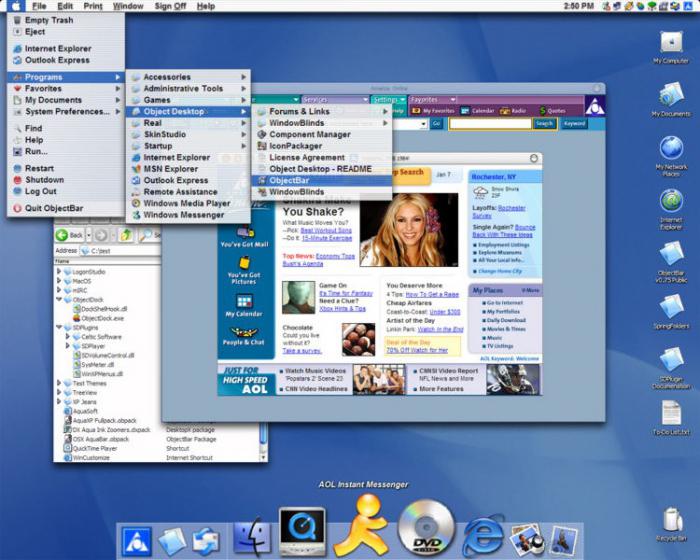
Task: Click the Explorer vertical scrollbar
Action: pyautogui.click(x=263, y=442)
